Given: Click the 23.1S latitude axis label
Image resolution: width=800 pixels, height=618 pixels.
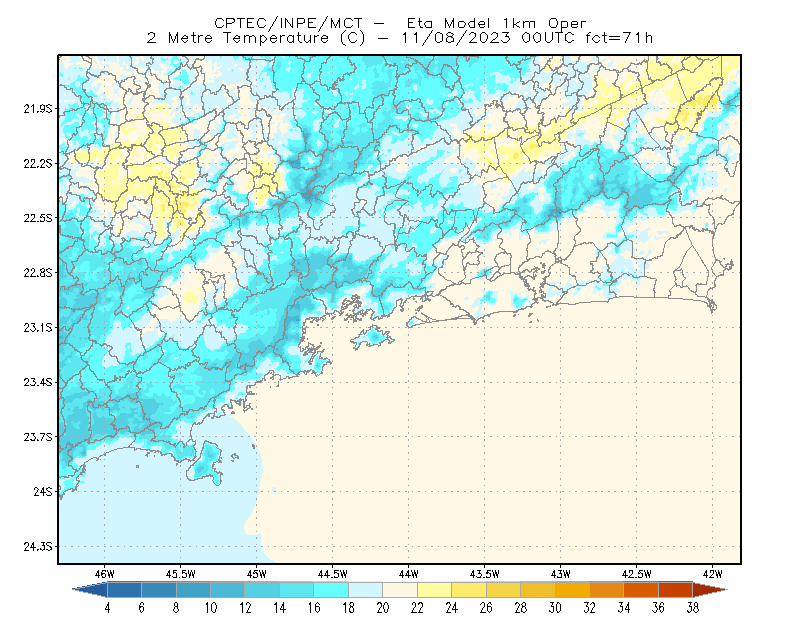Looking at the screenshot, I should click(38, 328).
